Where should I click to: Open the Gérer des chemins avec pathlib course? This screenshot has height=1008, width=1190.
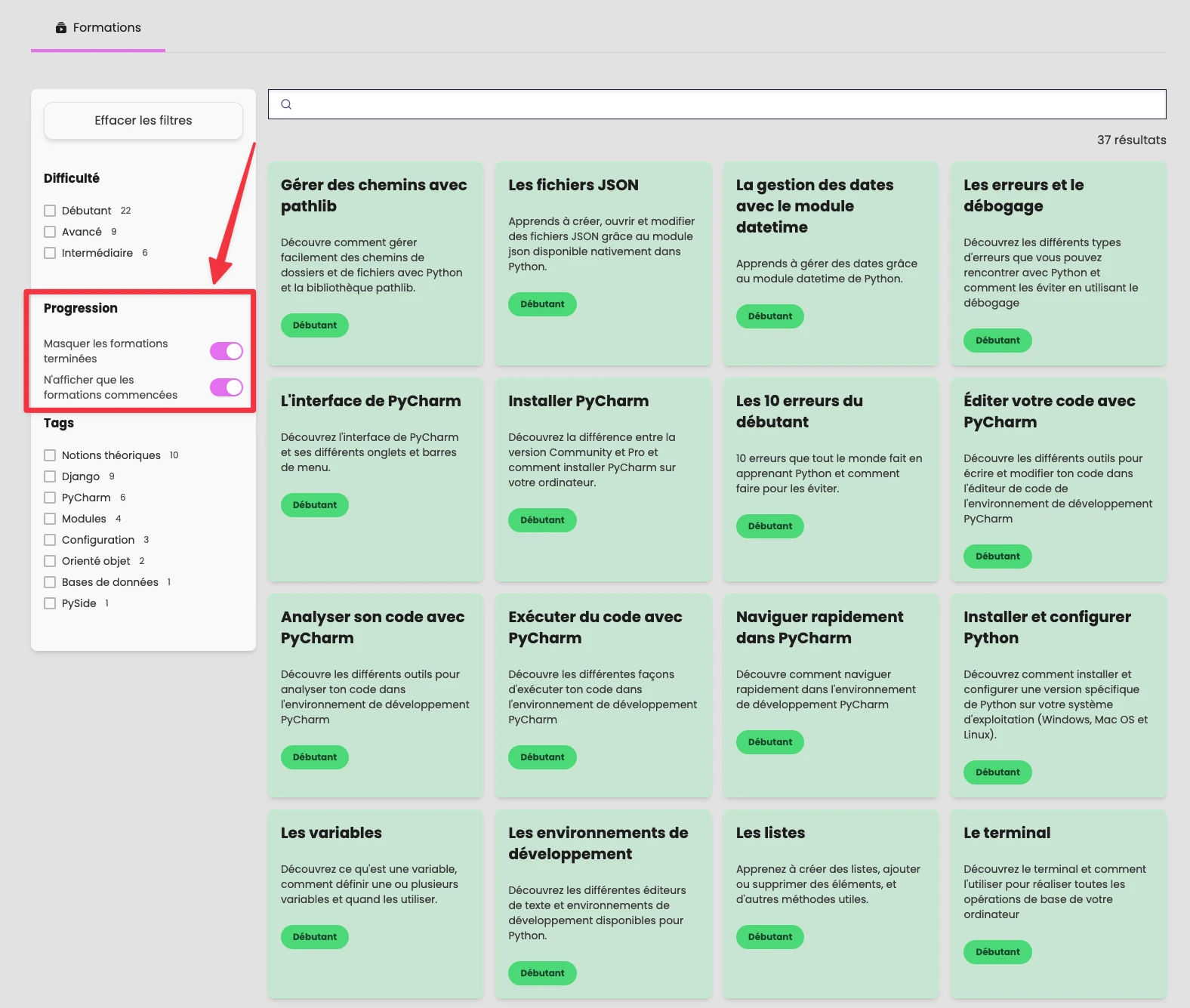tap(374, 196)
